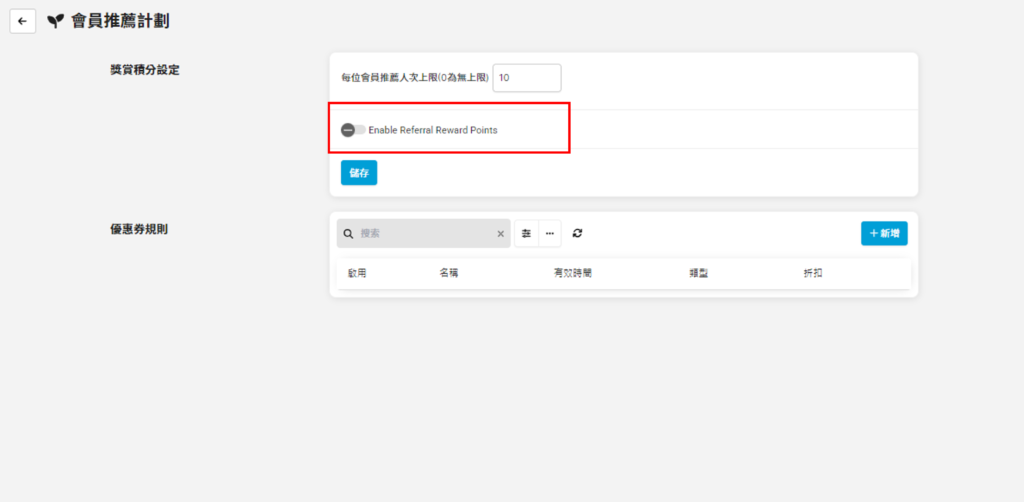This screenshot has height=502, width=1024.
Task: Click the sprout icon beside 會員推薦計劃
Action: (x=55, y=21)
